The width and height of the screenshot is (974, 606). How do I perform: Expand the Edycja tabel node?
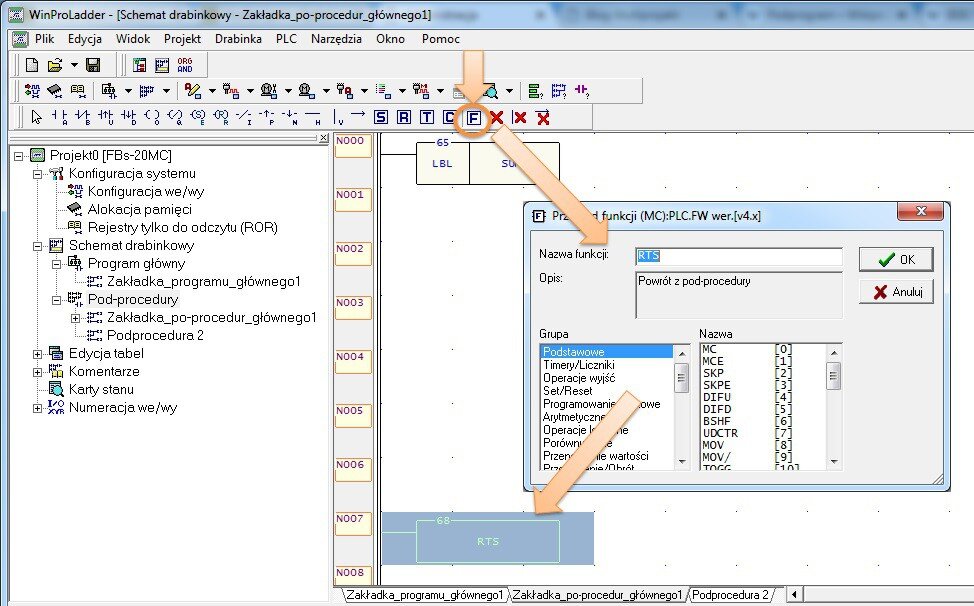(37, 354)
